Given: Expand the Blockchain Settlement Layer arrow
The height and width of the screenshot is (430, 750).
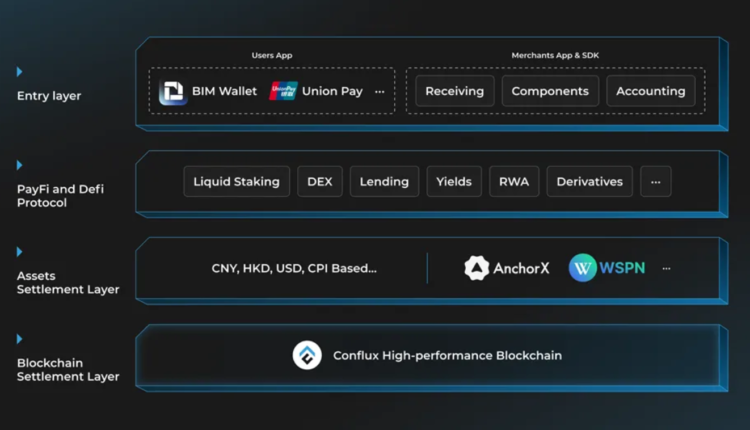Looking at the screenshot, I should 20,339.
